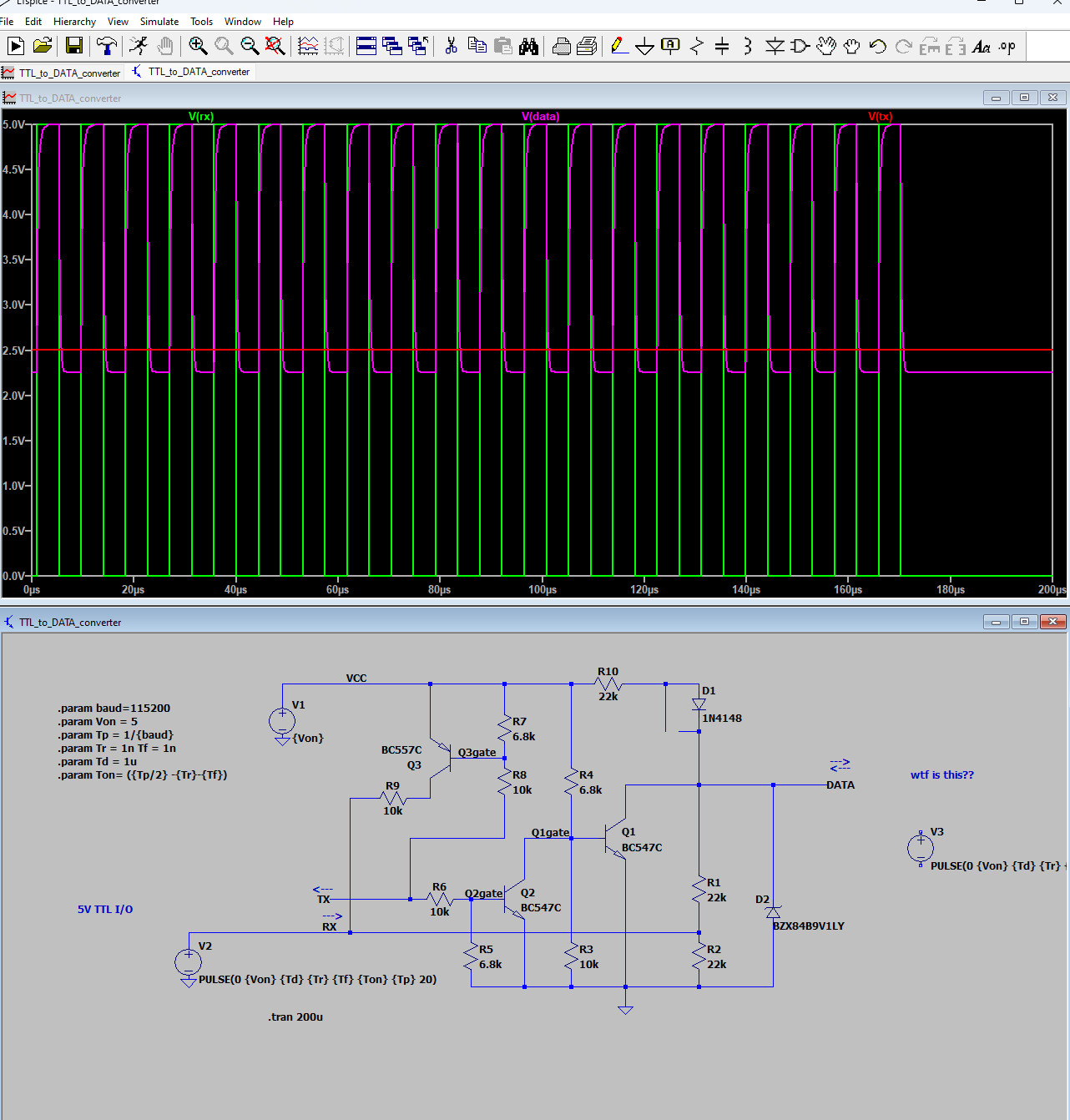
Task: Click the Undo arrow icon
Action: [877, 46]
